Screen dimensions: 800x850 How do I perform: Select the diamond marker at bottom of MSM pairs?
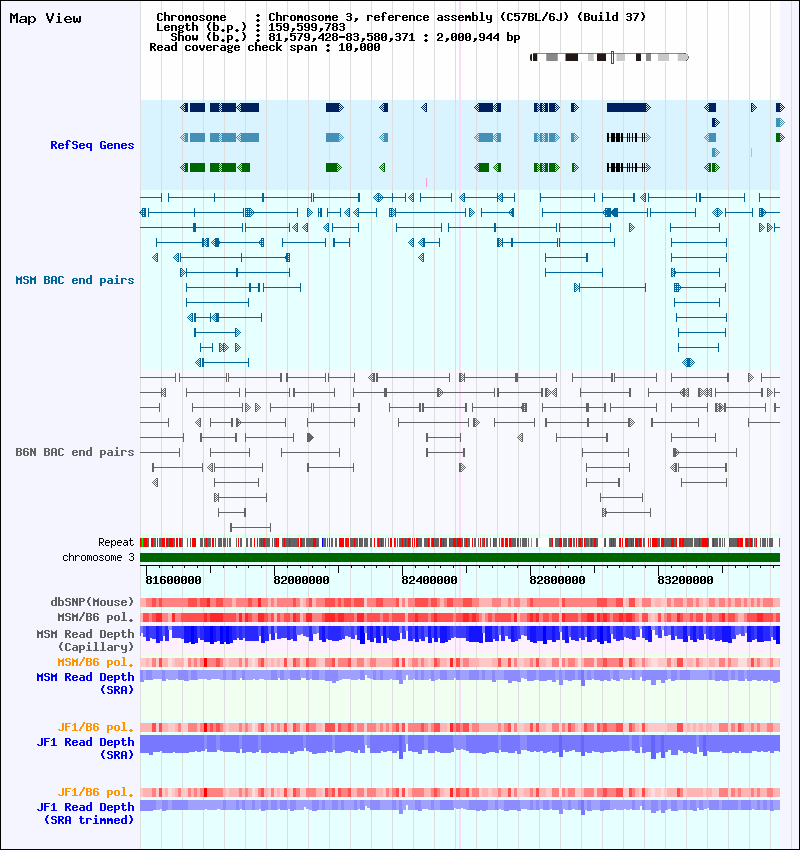coord(688,362)
